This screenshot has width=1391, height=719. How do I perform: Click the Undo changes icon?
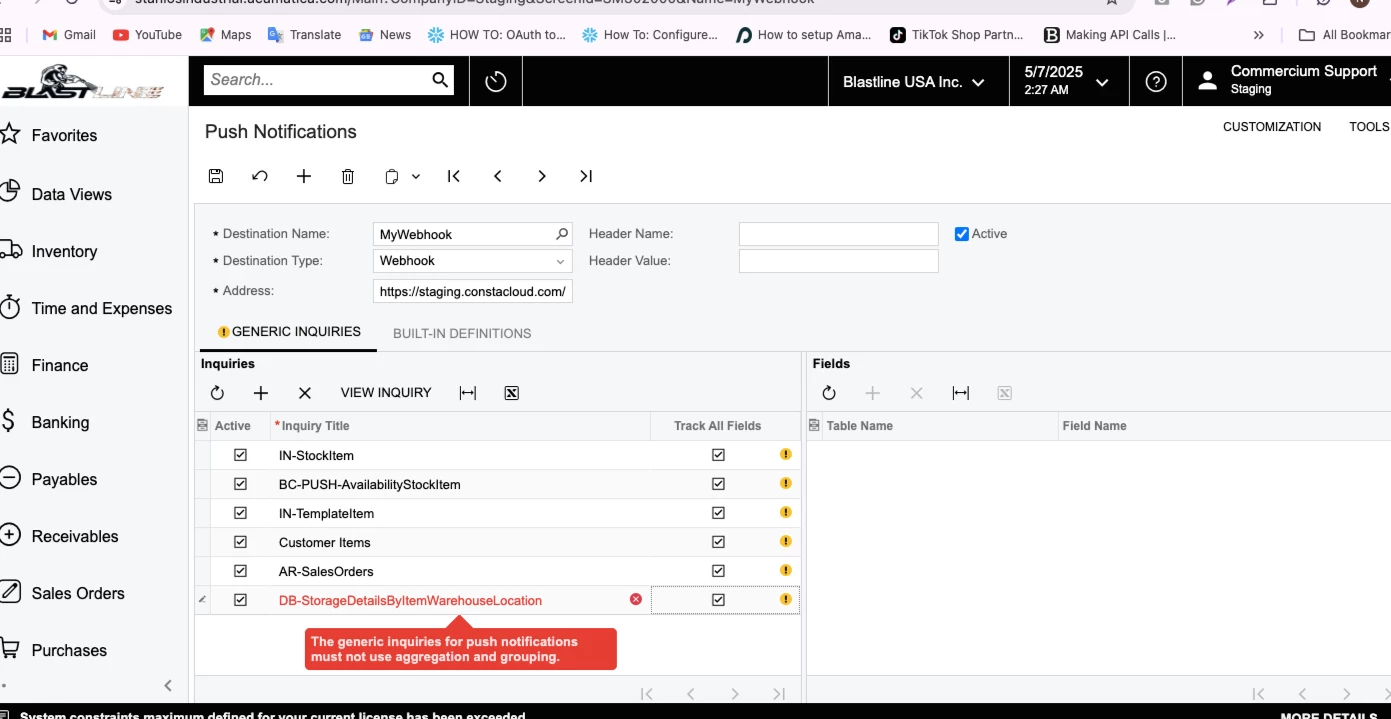(260, 176)
